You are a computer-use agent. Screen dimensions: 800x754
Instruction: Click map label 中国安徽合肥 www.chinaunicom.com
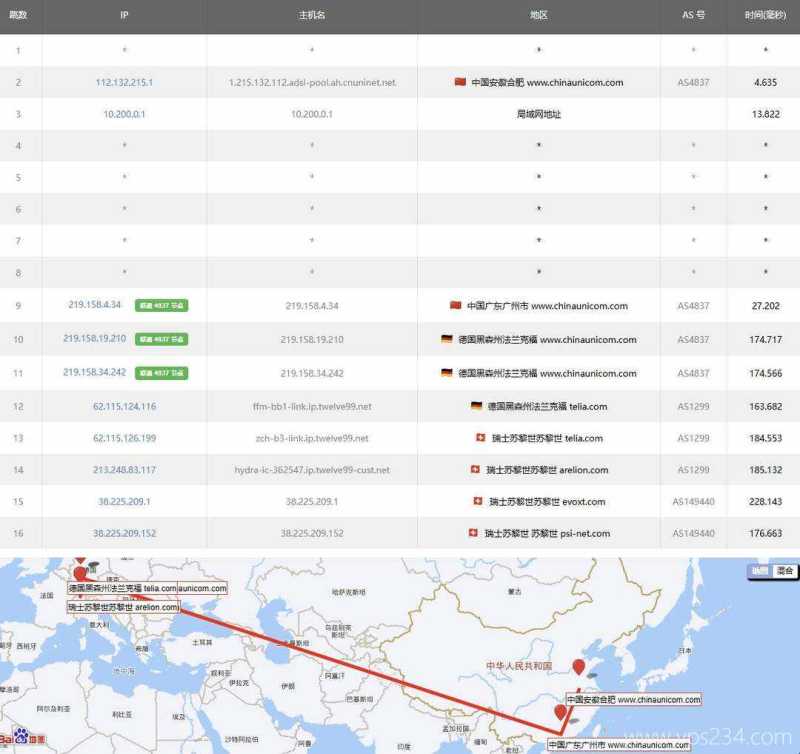(x=633, y=700)
